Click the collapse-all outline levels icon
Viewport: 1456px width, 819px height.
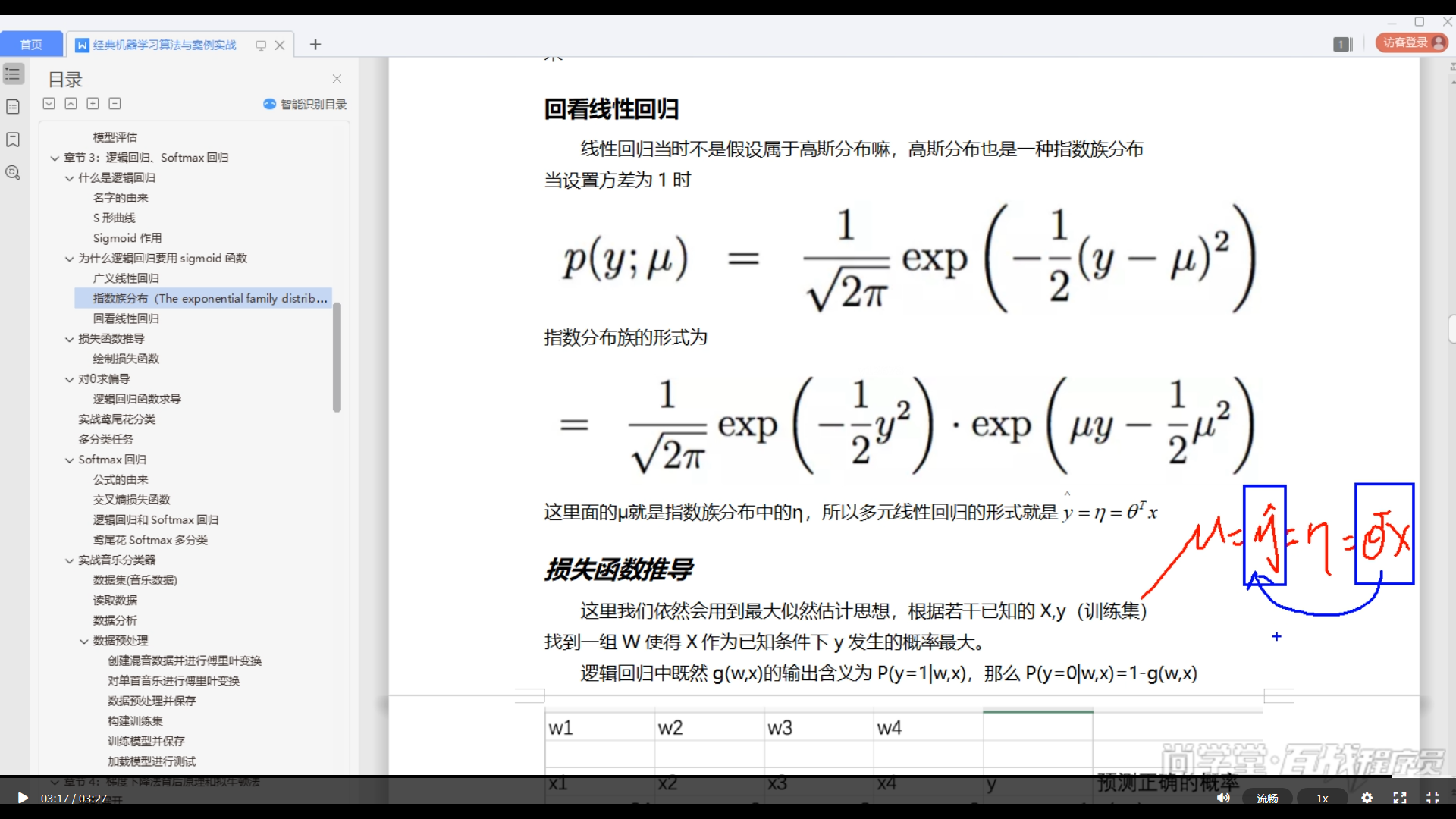click(x=71, y=104)
